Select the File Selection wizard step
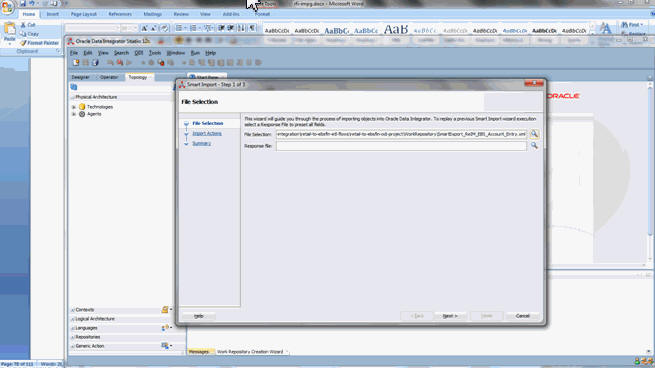The image size is (655, 368). (x=208, y=123)
